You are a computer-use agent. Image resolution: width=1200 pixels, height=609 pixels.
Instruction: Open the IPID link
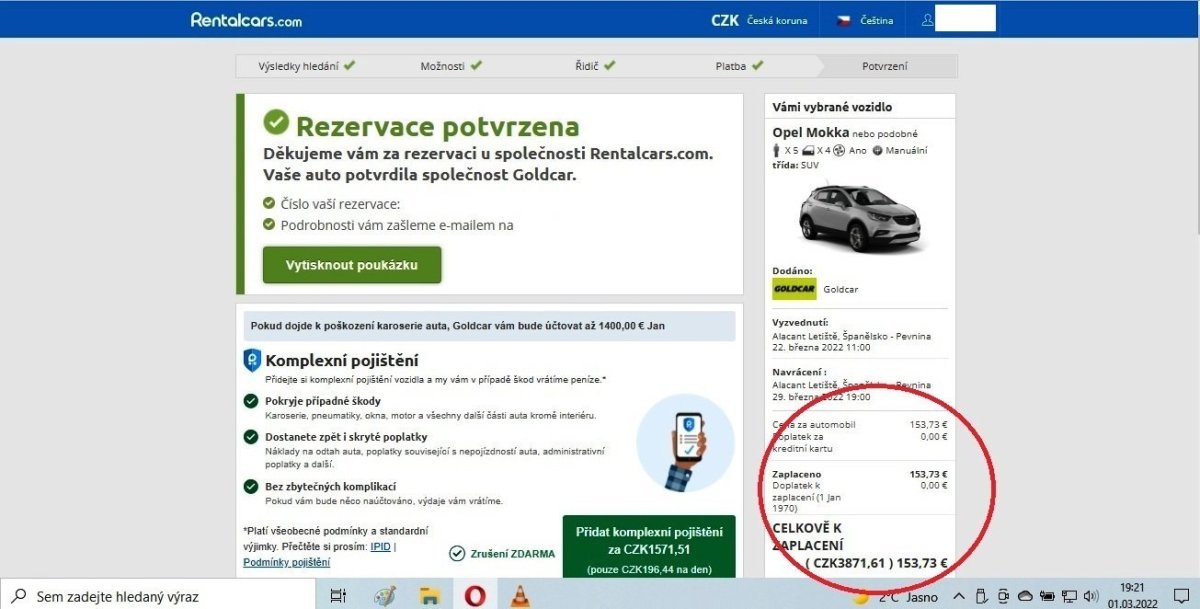380,547
